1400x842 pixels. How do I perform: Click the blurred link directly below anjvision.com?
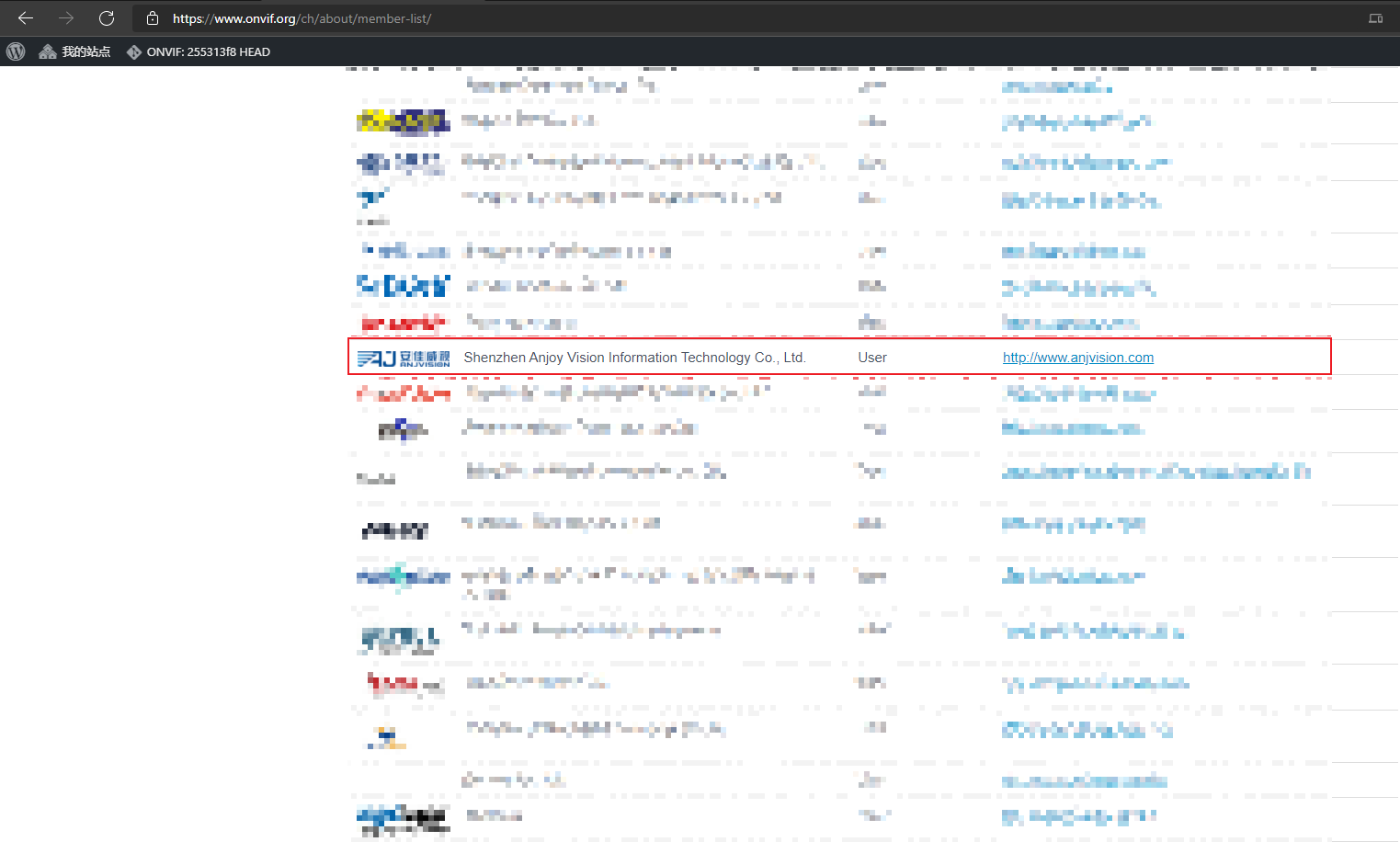pos(1078,393)
